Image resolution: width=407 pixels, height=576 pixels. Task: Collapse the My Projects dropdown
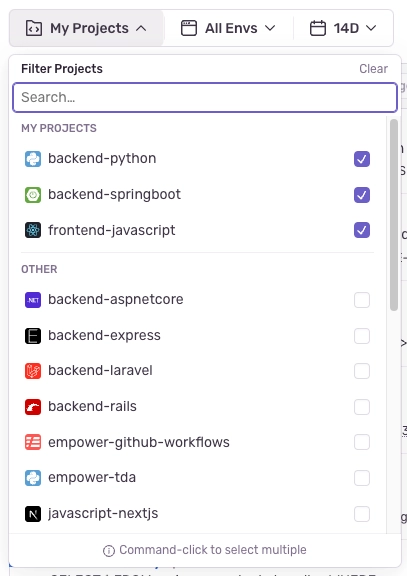tap(86, 28)
